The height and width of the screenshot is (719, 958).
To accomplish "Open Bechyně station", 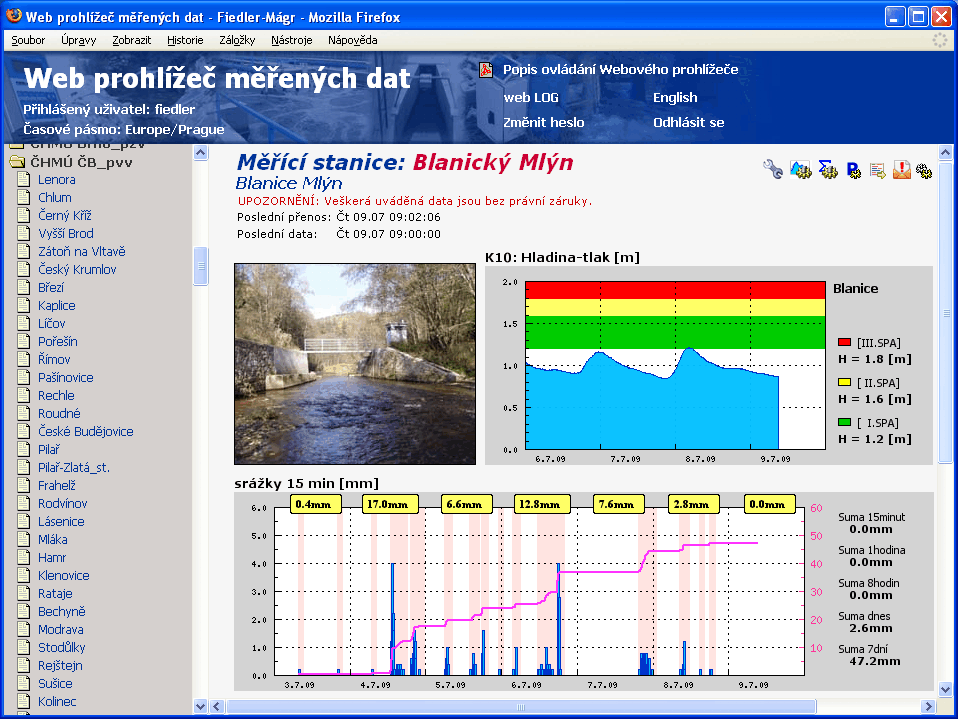I will 62,611.
